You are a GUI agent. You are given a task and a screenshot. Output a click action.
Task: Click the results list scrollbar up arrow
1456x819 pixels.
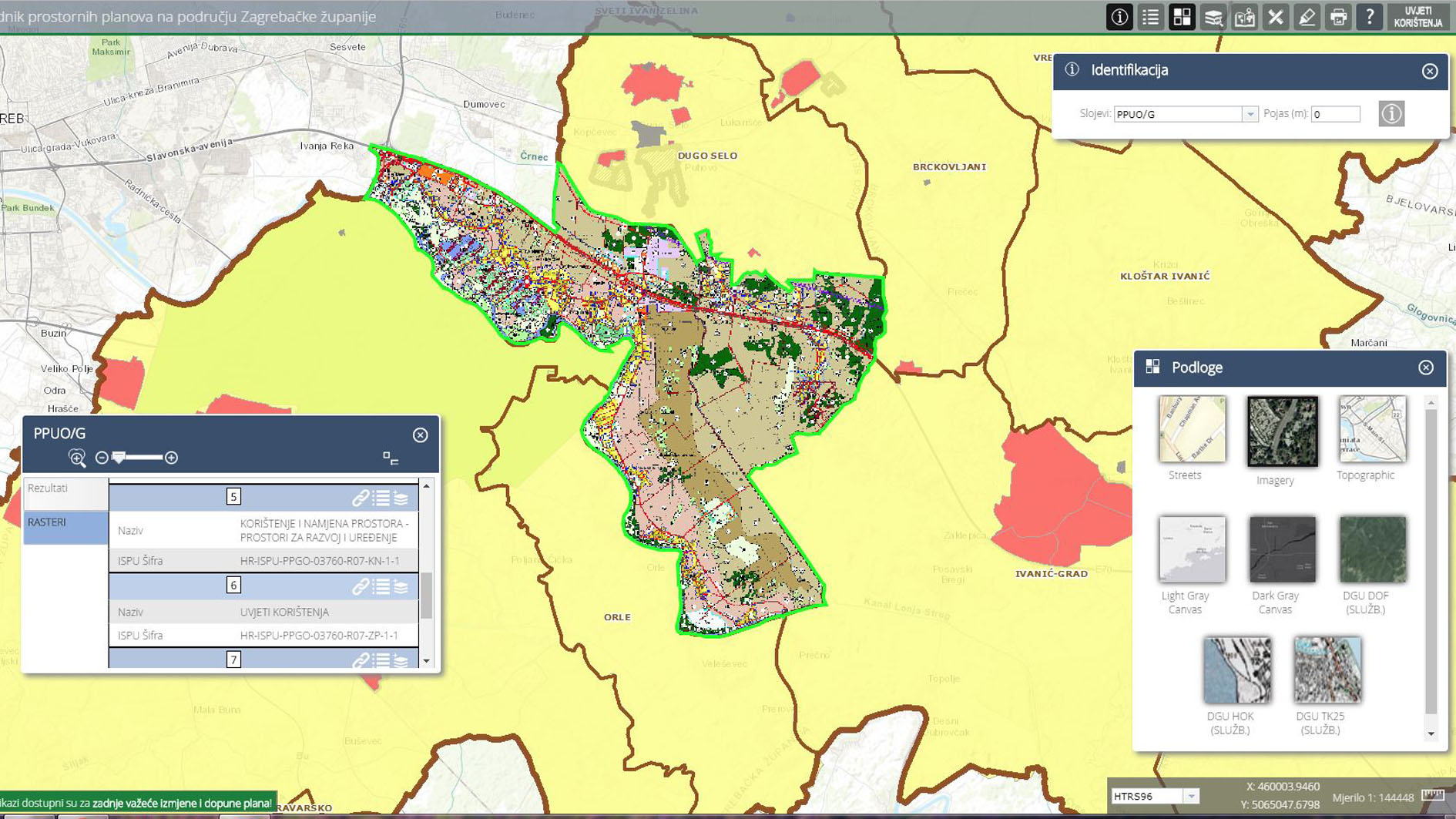point(427,485)
